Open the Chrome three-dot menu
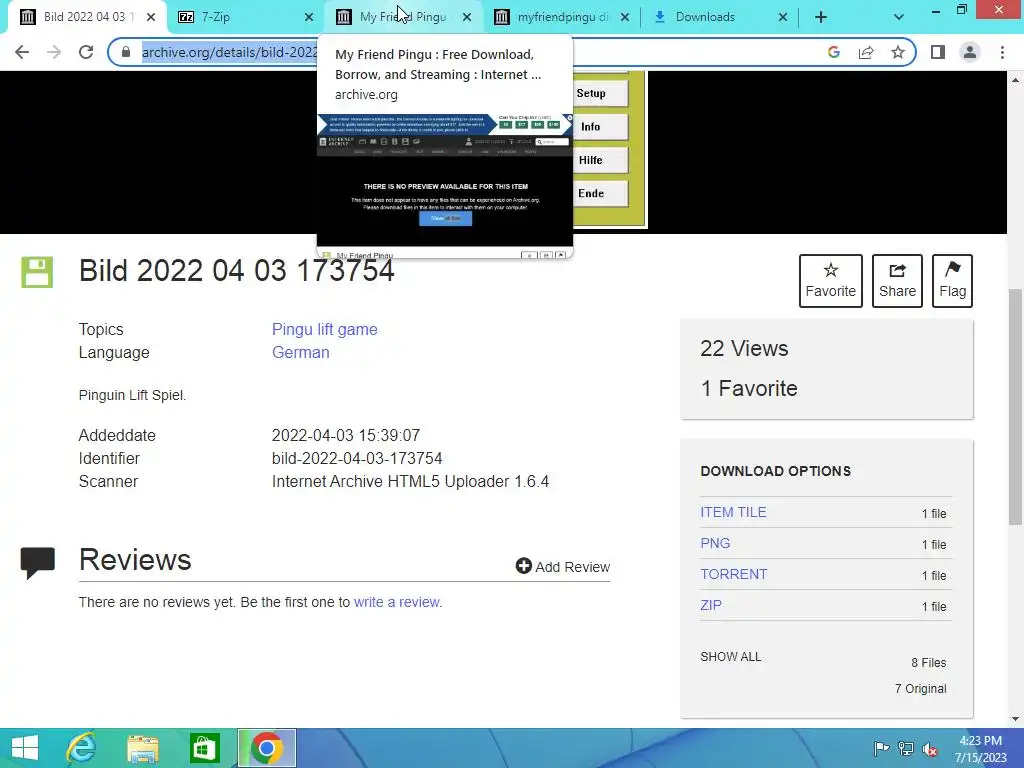Viewport: 1024px width, 768px height. tap(1002, 52)
